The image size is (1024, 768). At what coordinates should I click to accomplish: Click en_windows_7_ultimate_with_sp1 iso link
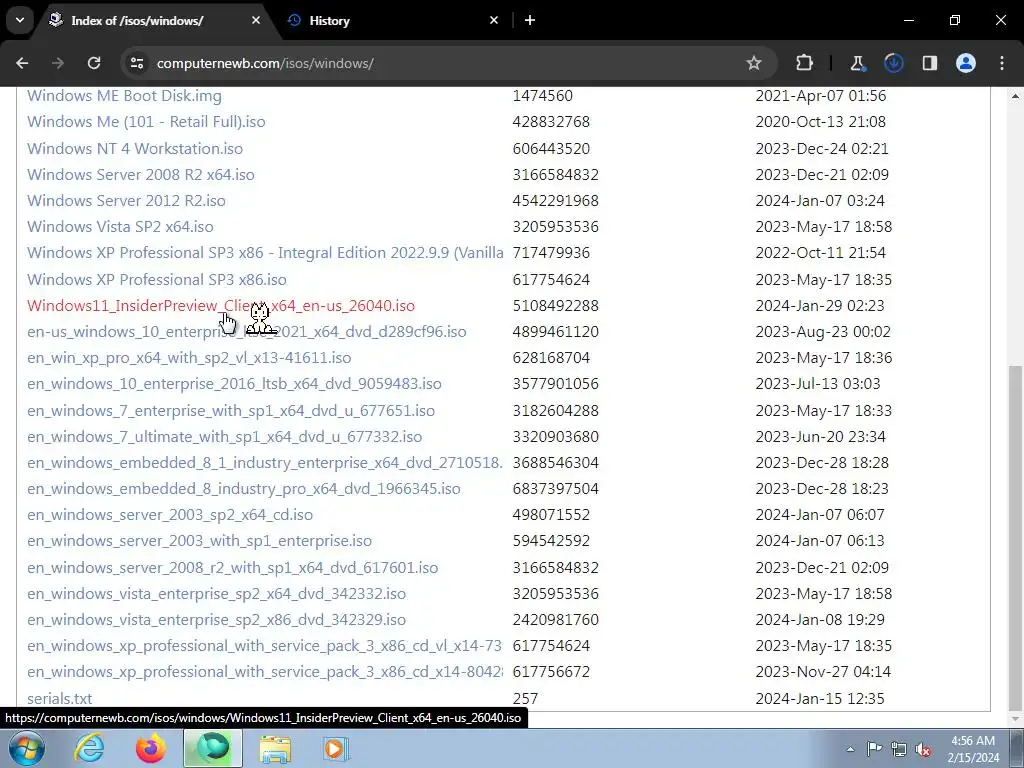(224, 437)
